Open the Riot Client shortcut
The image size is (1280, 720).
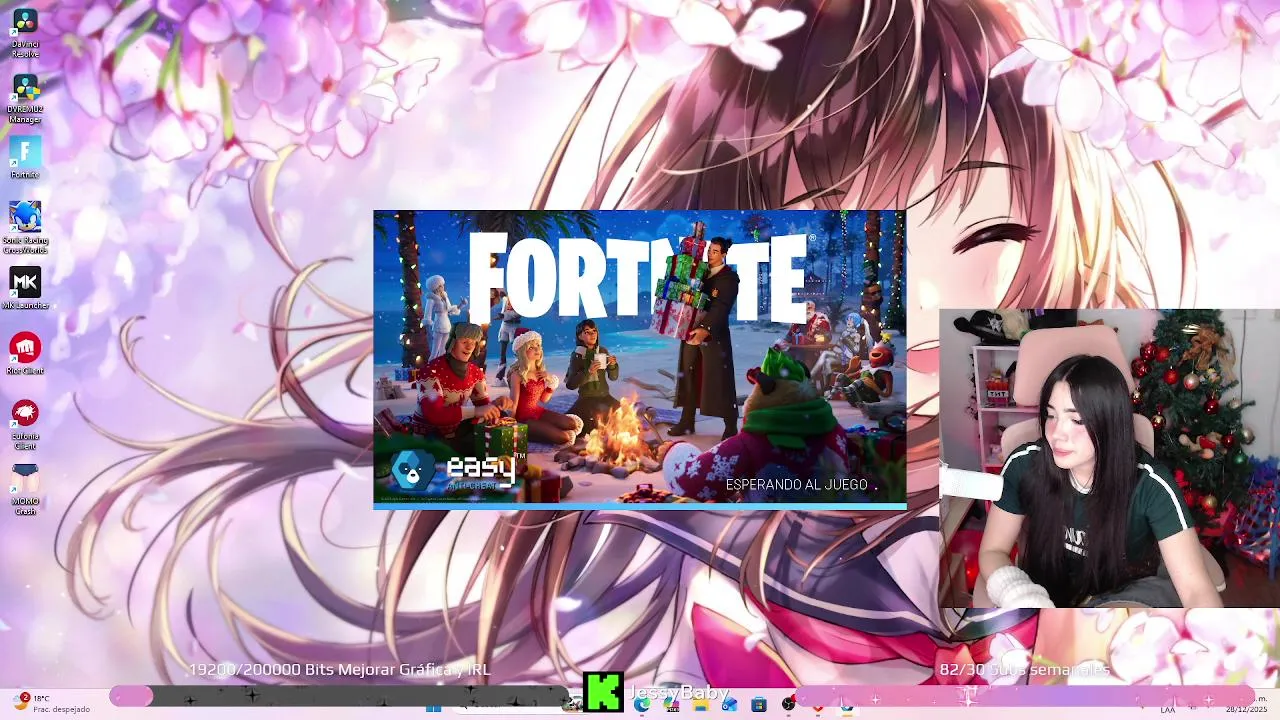click(25, 353)
